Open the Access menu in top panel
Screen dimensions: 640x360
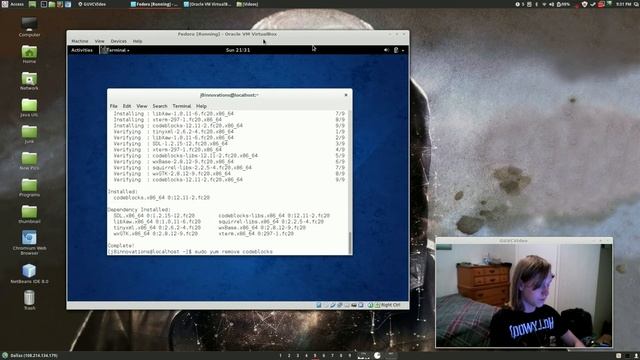13,4
